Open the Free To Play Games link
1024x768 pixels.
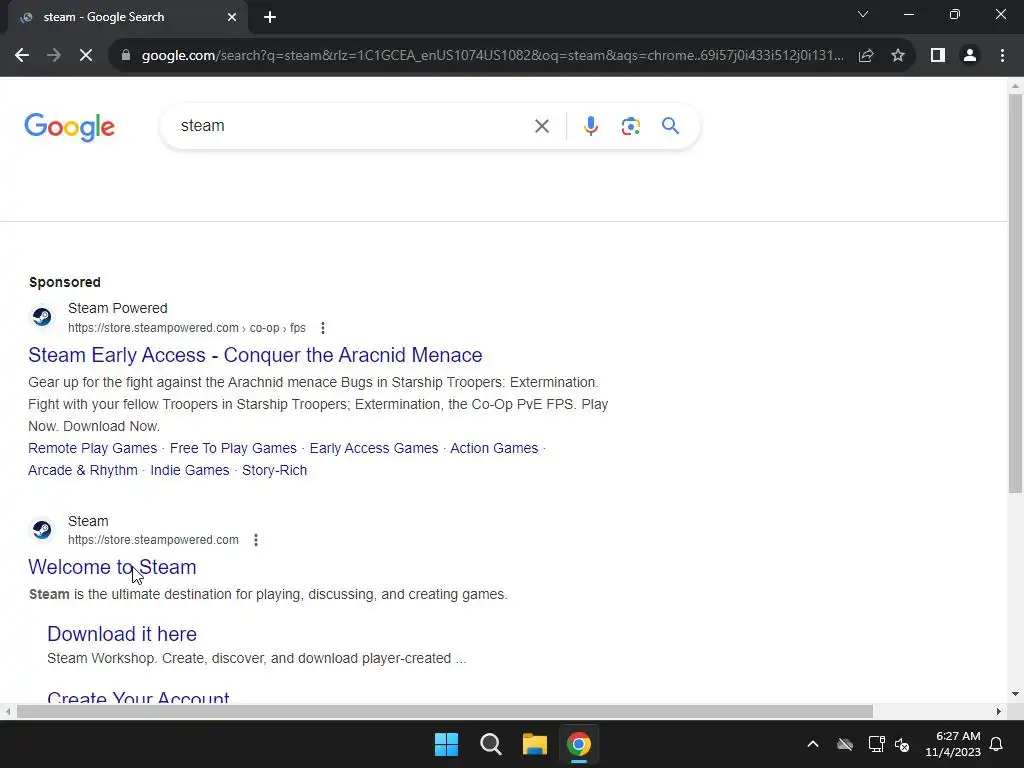click(x=233, y=448)
